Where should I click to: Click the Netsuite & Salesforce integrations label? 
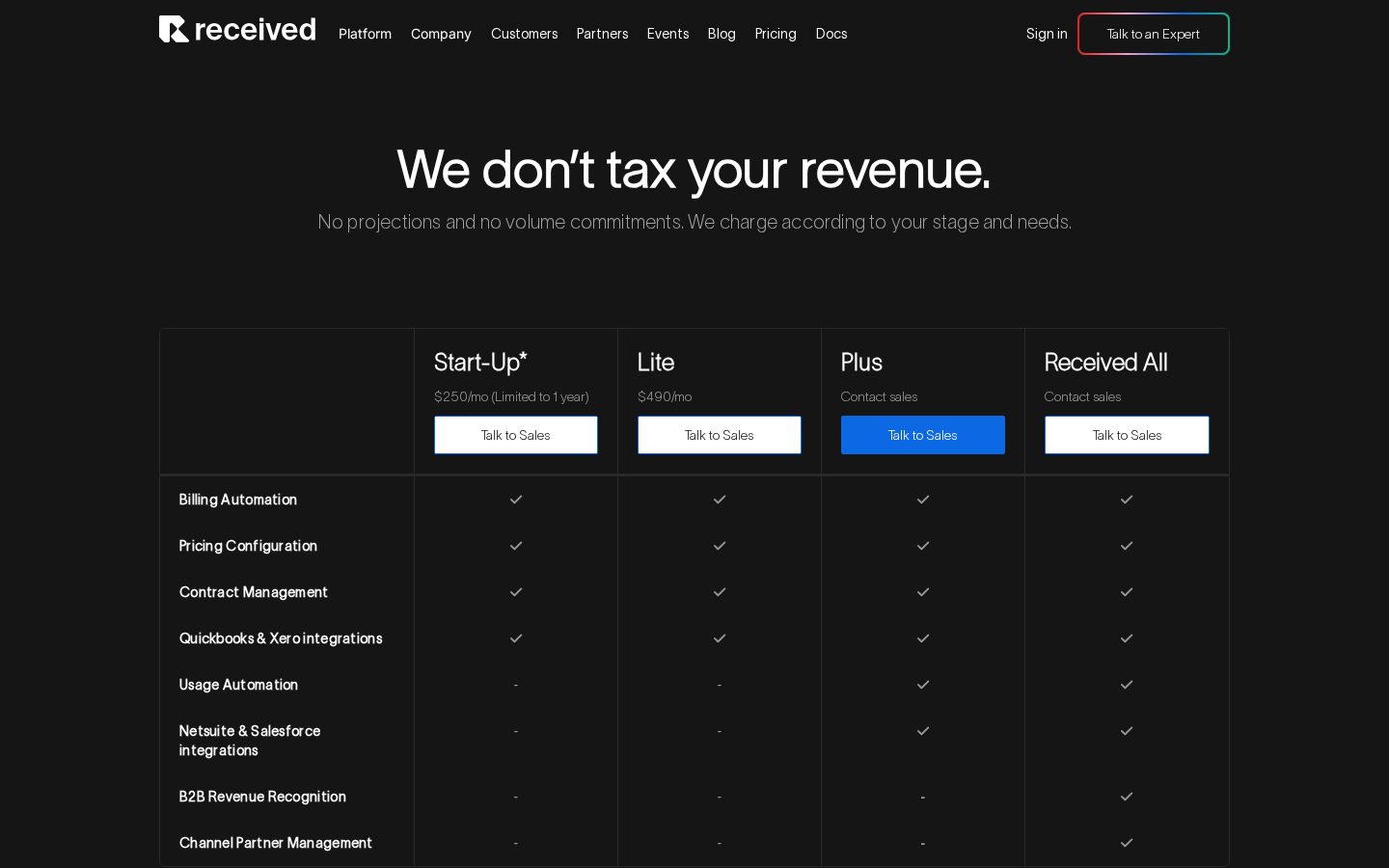pos(250,741)
